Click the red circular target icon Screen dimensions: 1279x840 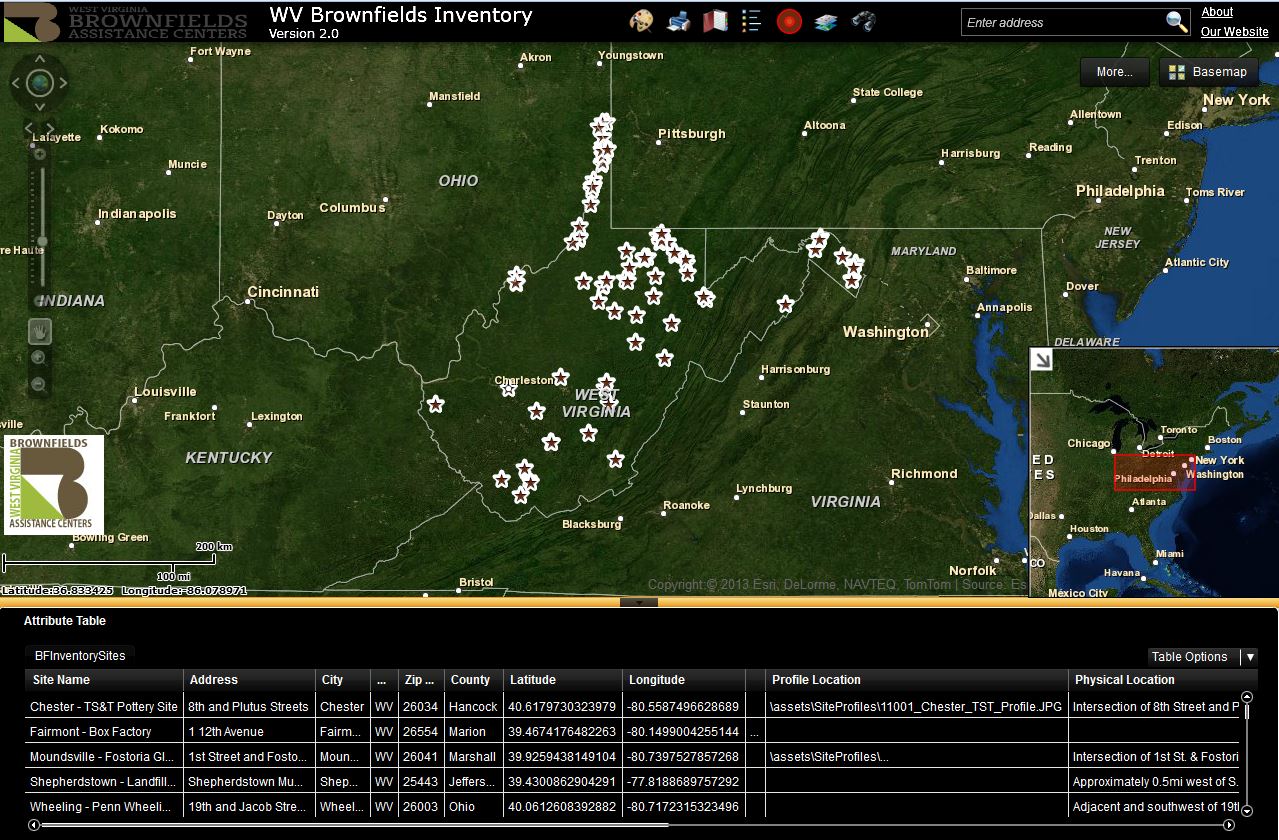point(789,21)
